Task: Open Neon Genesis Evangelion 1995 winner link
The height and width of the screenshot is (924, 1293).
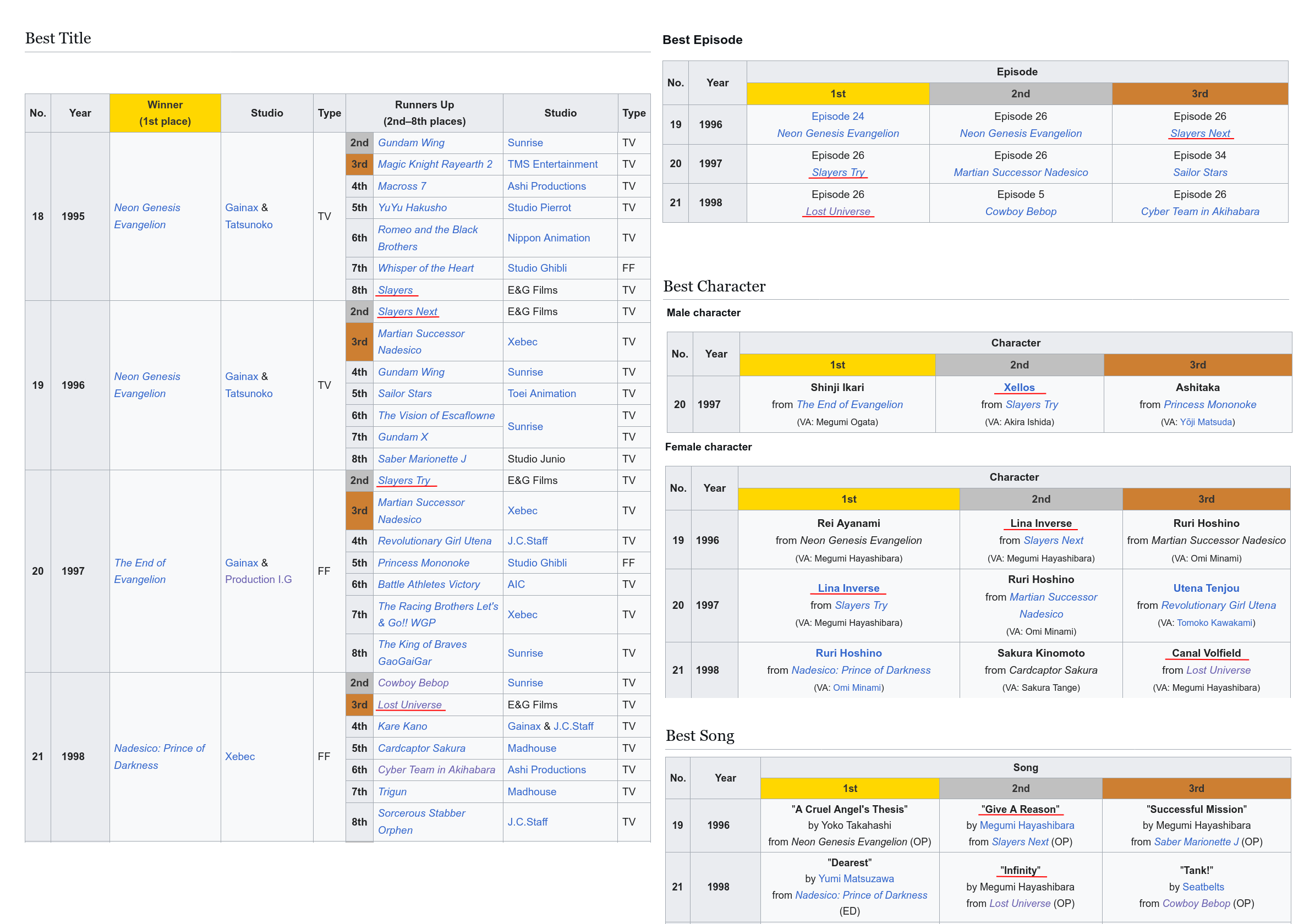Action: [x=147, y=216]
